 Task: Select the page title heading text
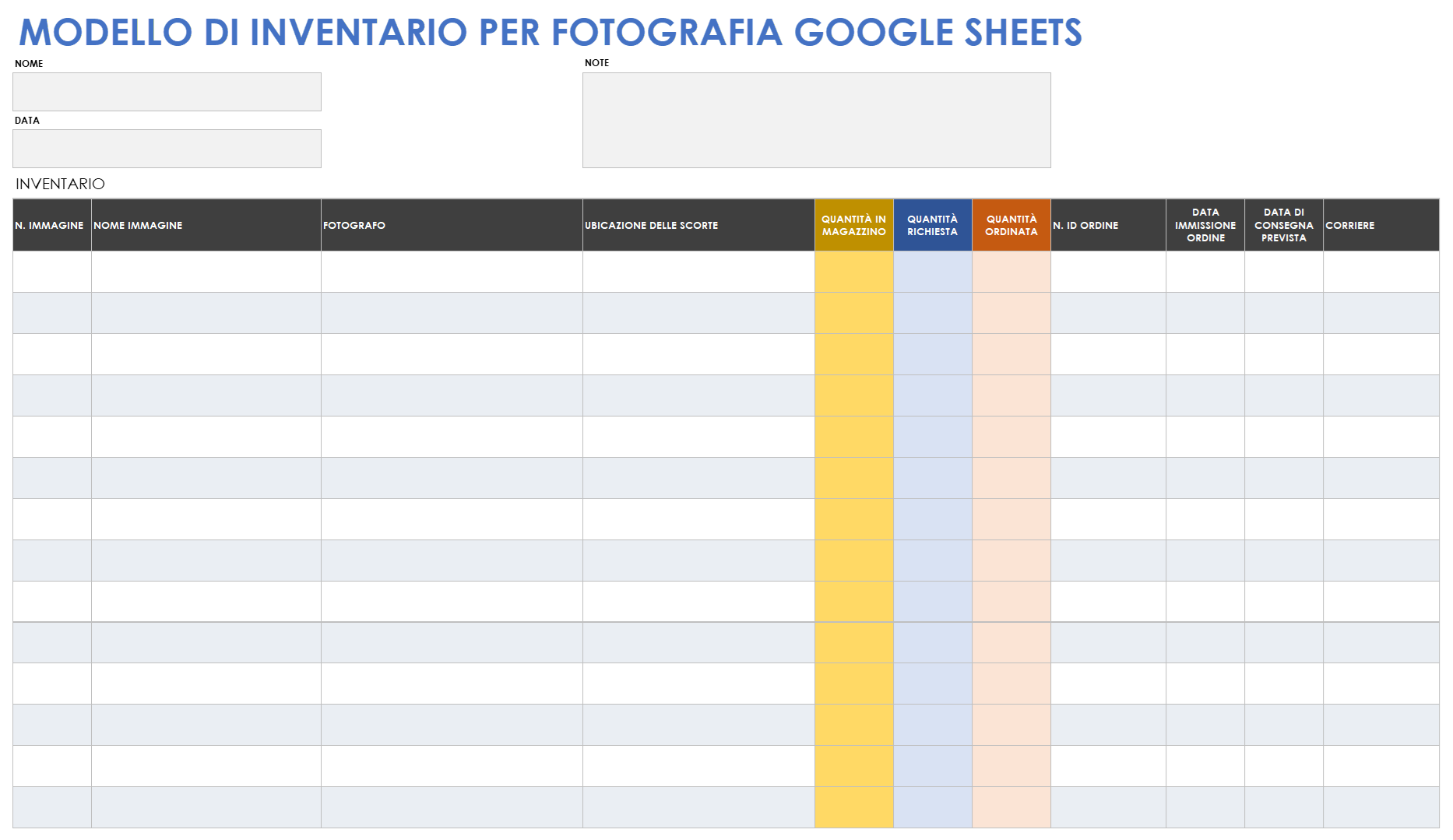550,33
